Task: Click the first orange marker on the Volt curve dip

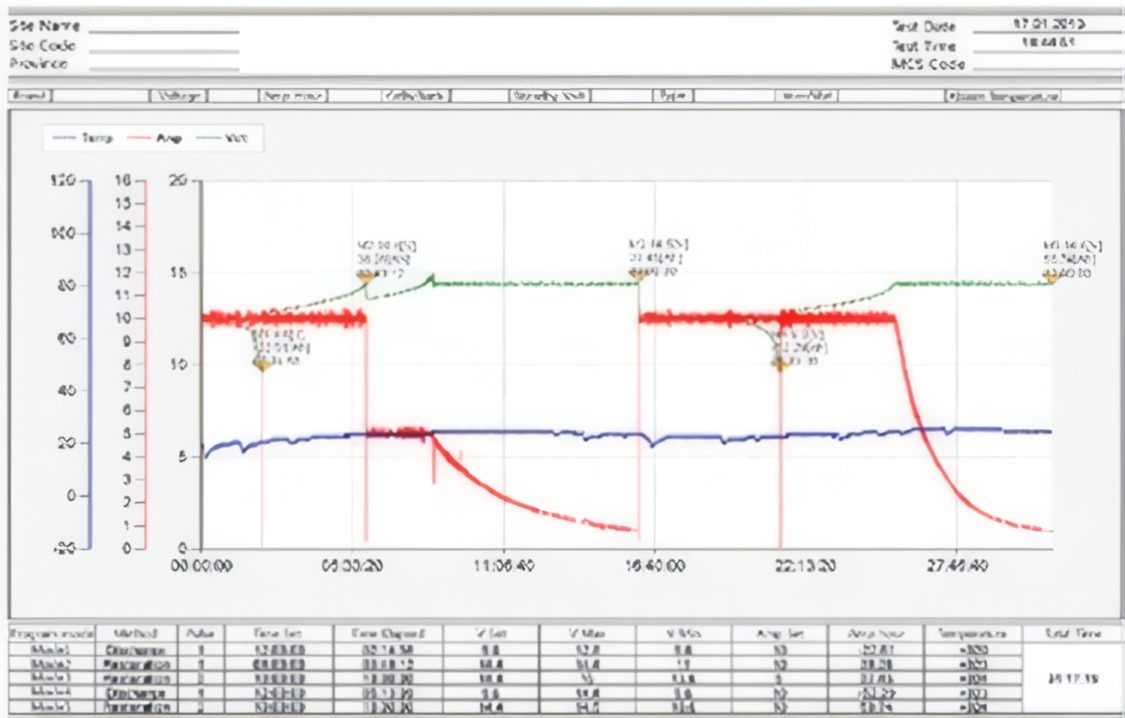Action: pos(263,364)
